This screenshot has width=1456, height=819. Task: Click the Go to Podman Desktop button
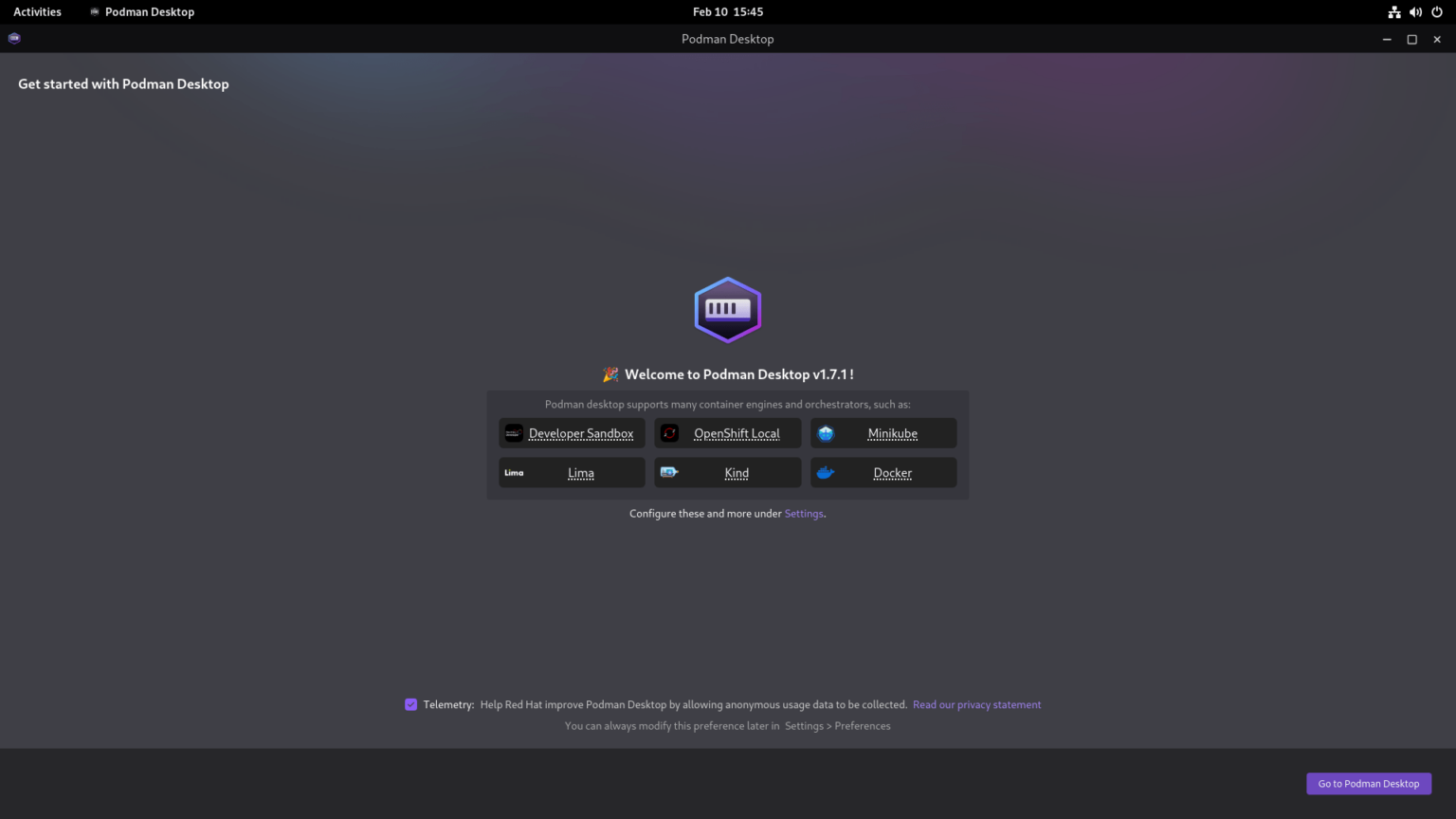pyautogui.click(x=1368, y=784)
